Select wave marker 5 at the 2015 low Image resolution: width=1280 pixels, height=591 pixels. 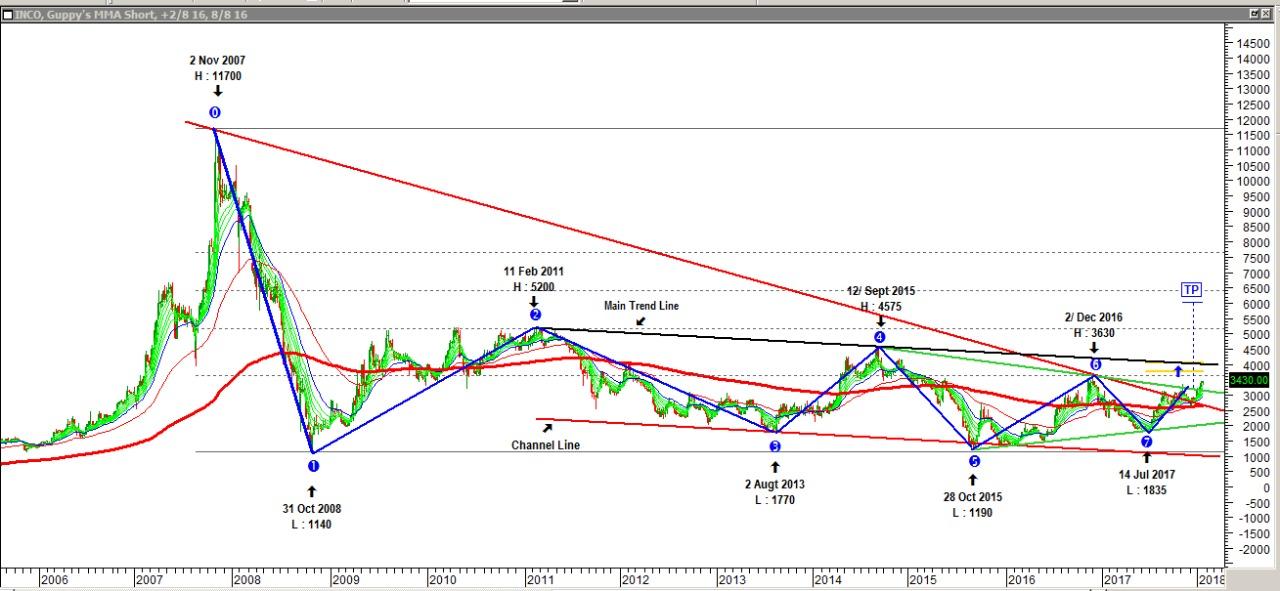click(x=974, y=461)
